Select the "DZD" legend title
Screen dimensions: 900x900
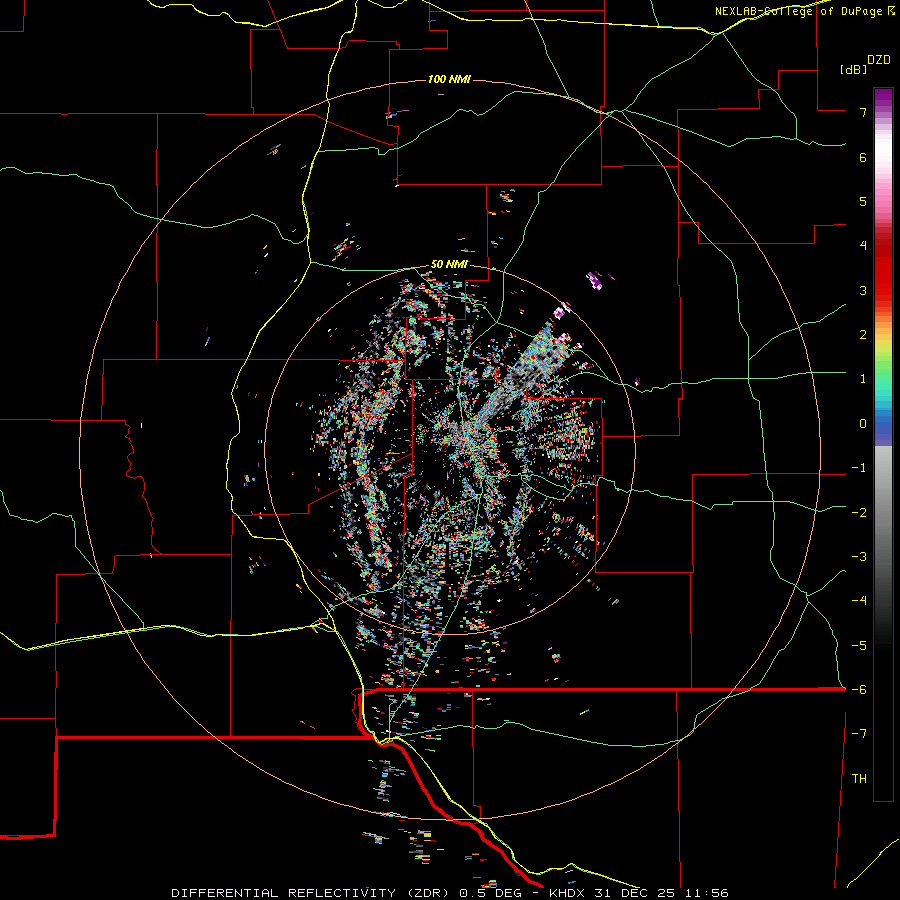[x=879, y=60]
